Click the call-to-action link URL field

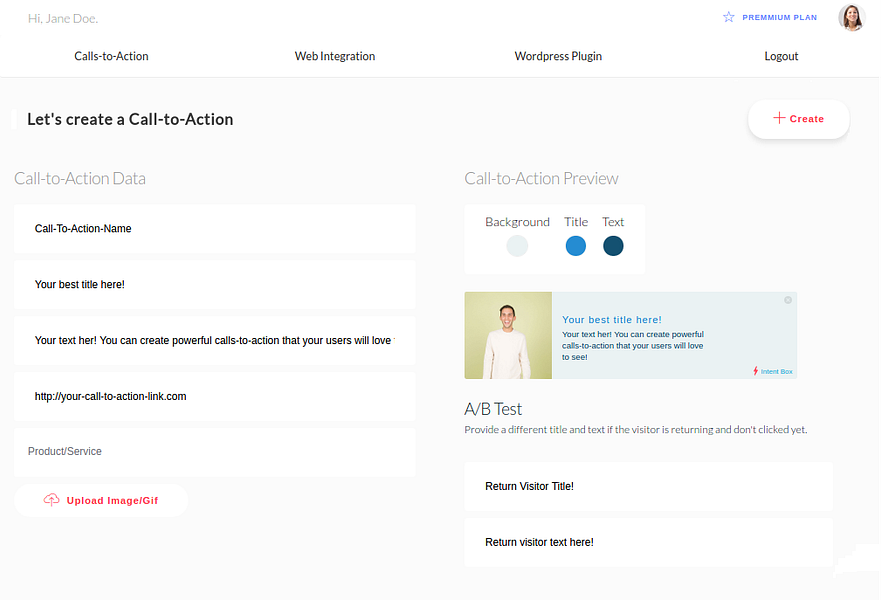tap(215, 397)
